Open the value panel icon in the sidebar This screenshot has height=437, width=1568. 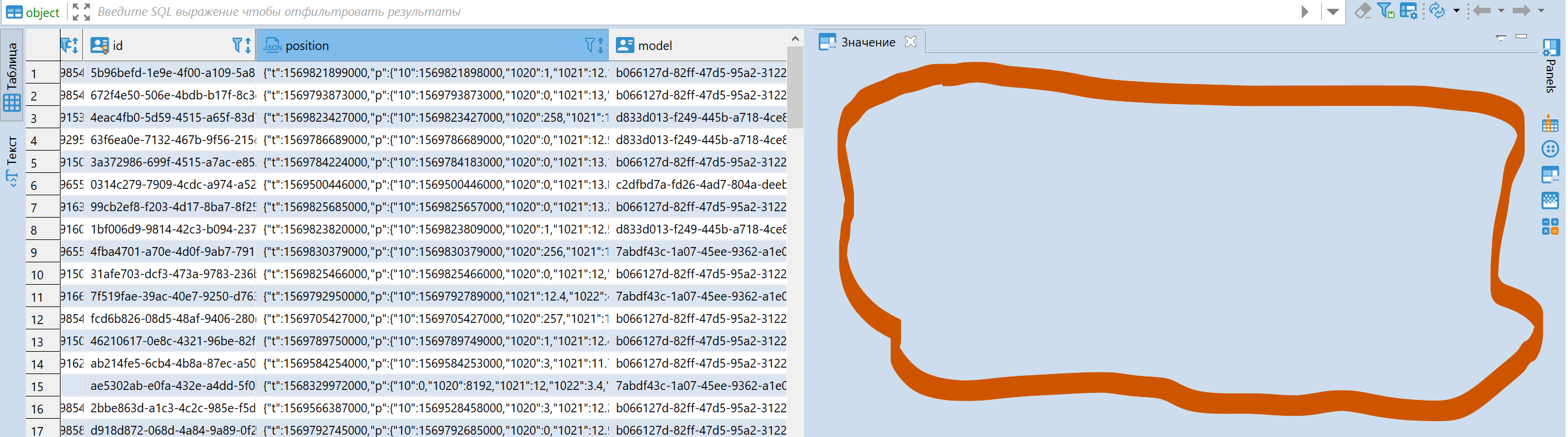[1550, 175]
